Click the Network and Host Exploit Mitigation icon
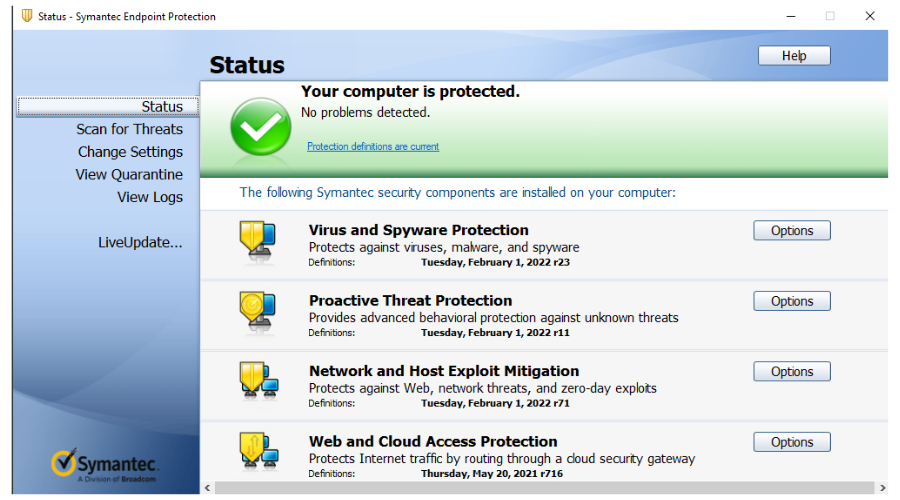 point(259,381)
